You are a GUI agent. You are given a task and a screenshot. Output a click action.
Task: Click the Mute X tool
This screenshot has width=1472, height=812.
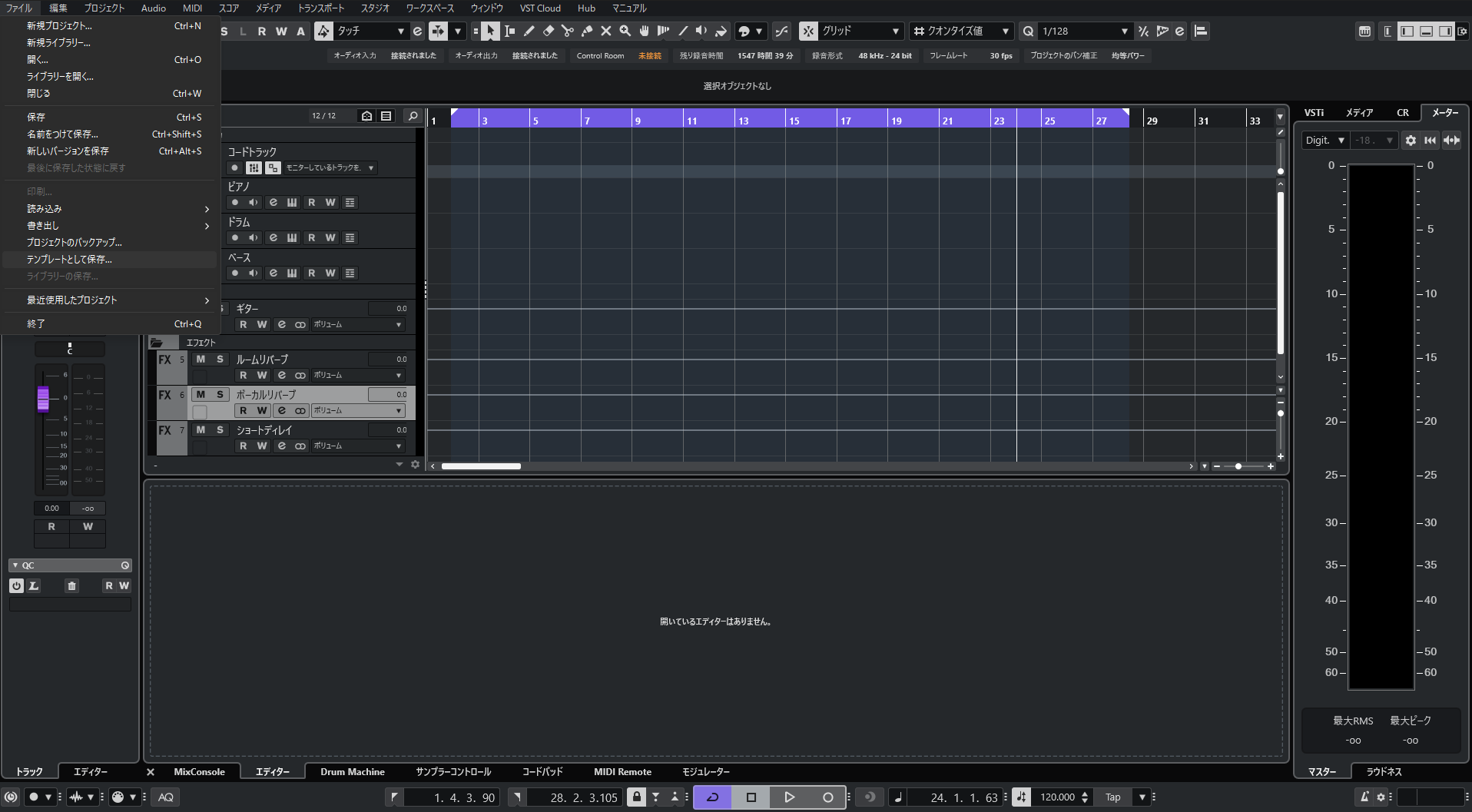[605, 31]
